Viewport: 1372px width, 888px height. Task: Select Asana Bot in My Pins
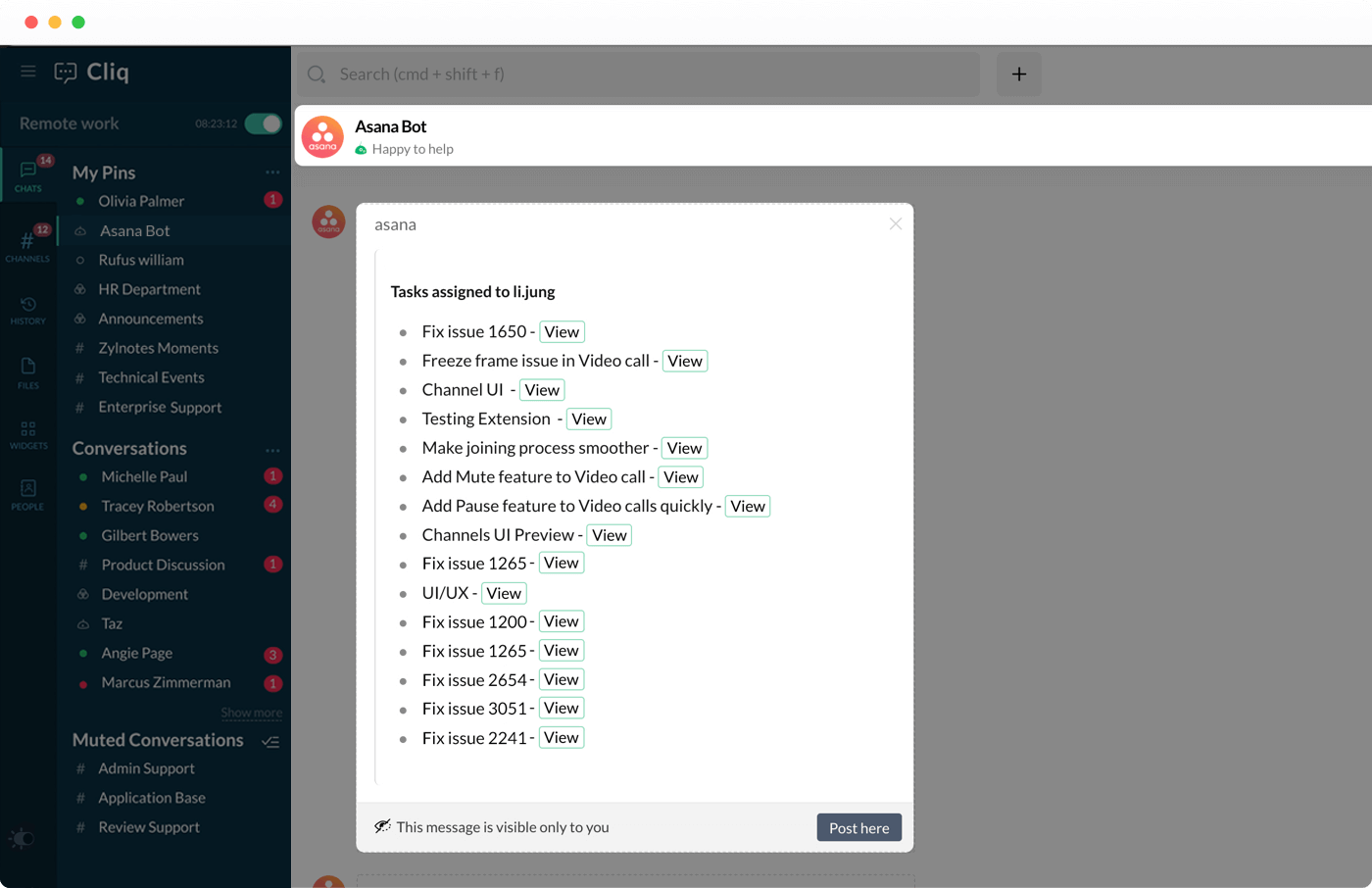pos(174,230)
